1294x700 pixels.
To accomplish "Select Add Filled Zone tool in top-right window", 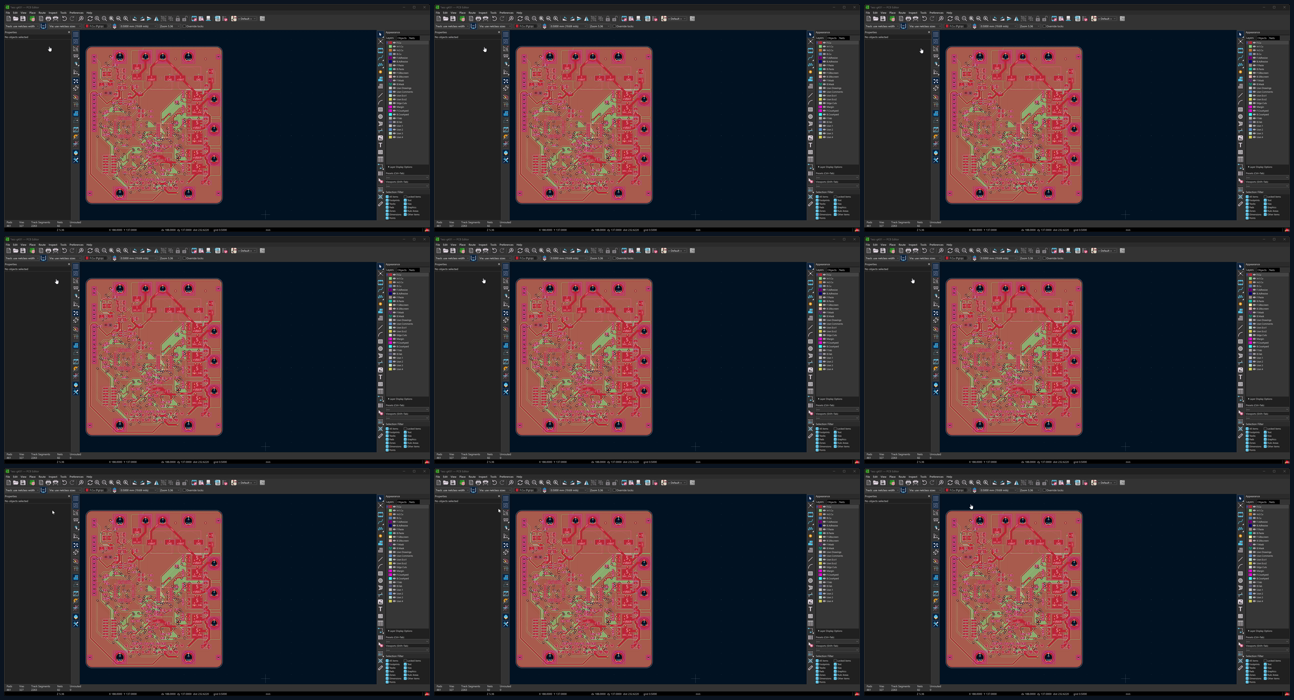I will pos(1241,79).
